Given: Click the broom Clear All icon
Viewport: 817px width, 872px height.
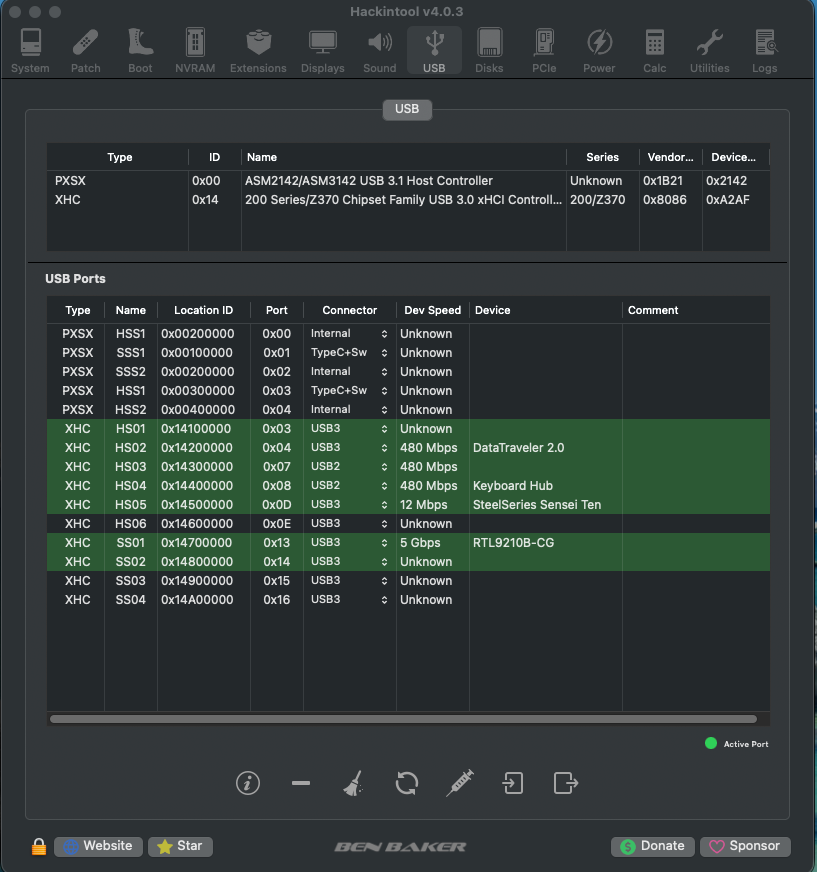Looking at the screenshot, I should pyautogui.click(x=352, y=784).
